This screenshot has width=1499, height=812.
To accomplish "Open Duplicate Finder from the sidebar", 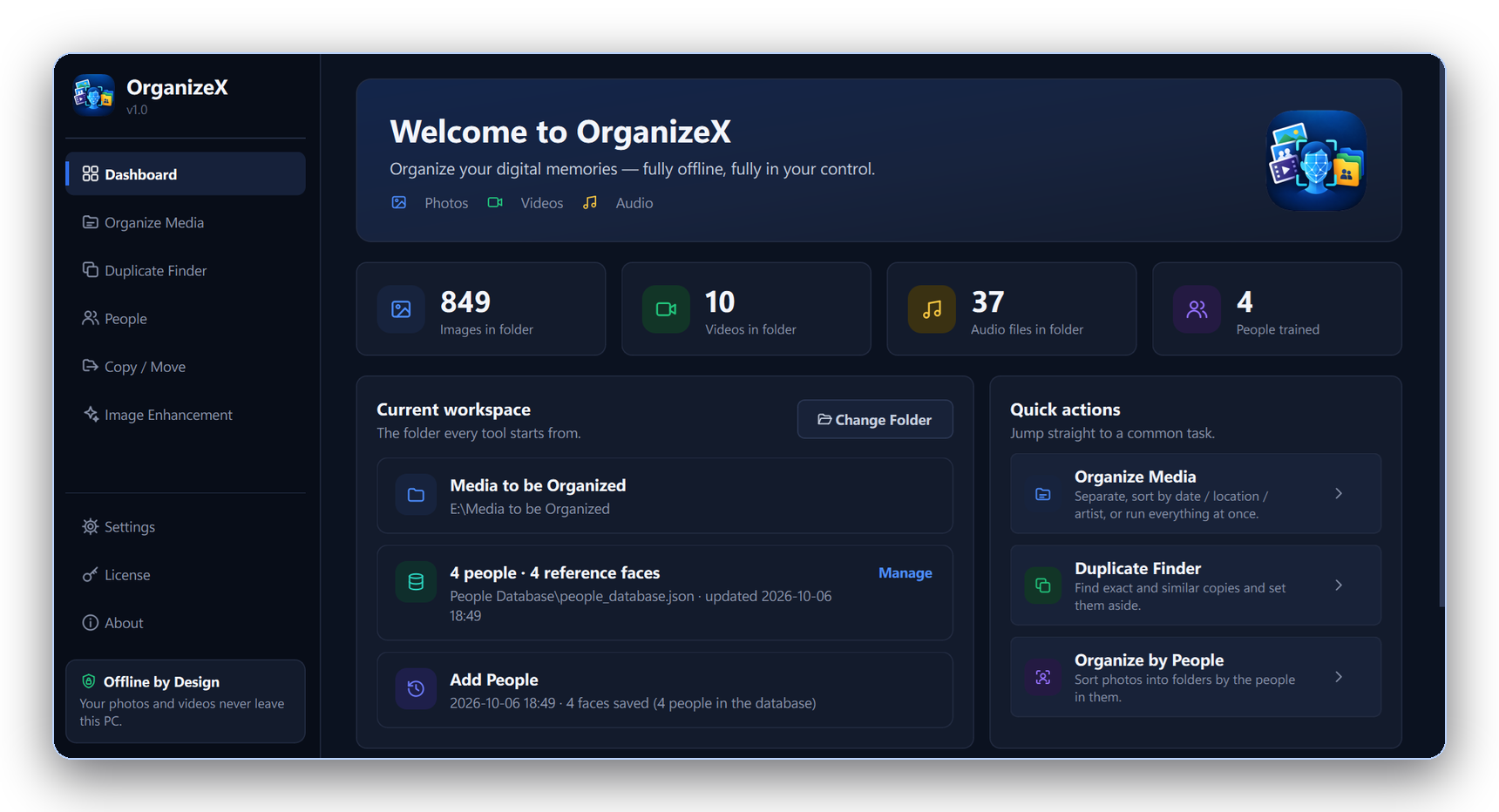I will pyautogui.click(x=186, y=270).
